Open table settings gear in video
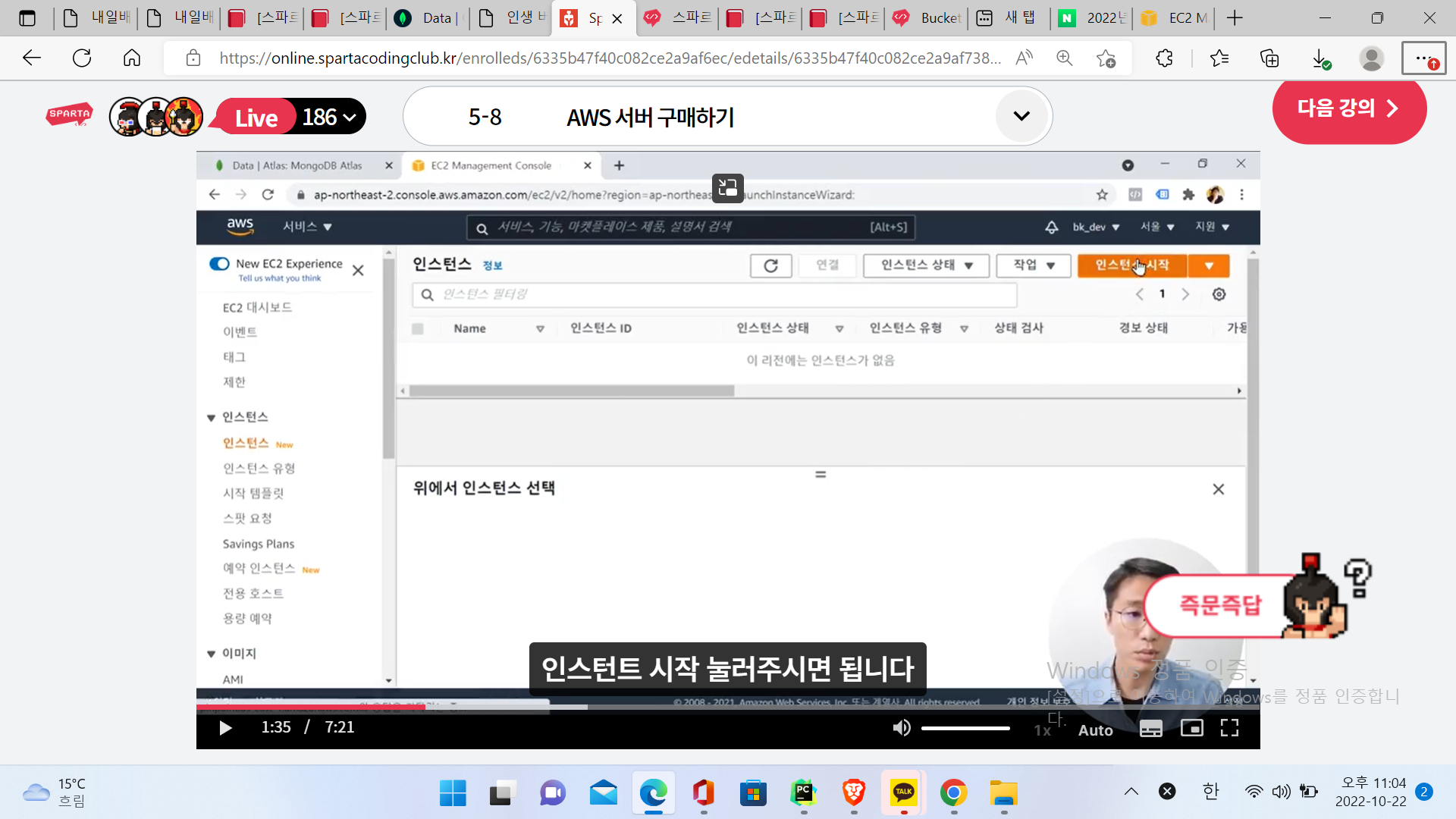The image size is (1456, 819). 1219,294
